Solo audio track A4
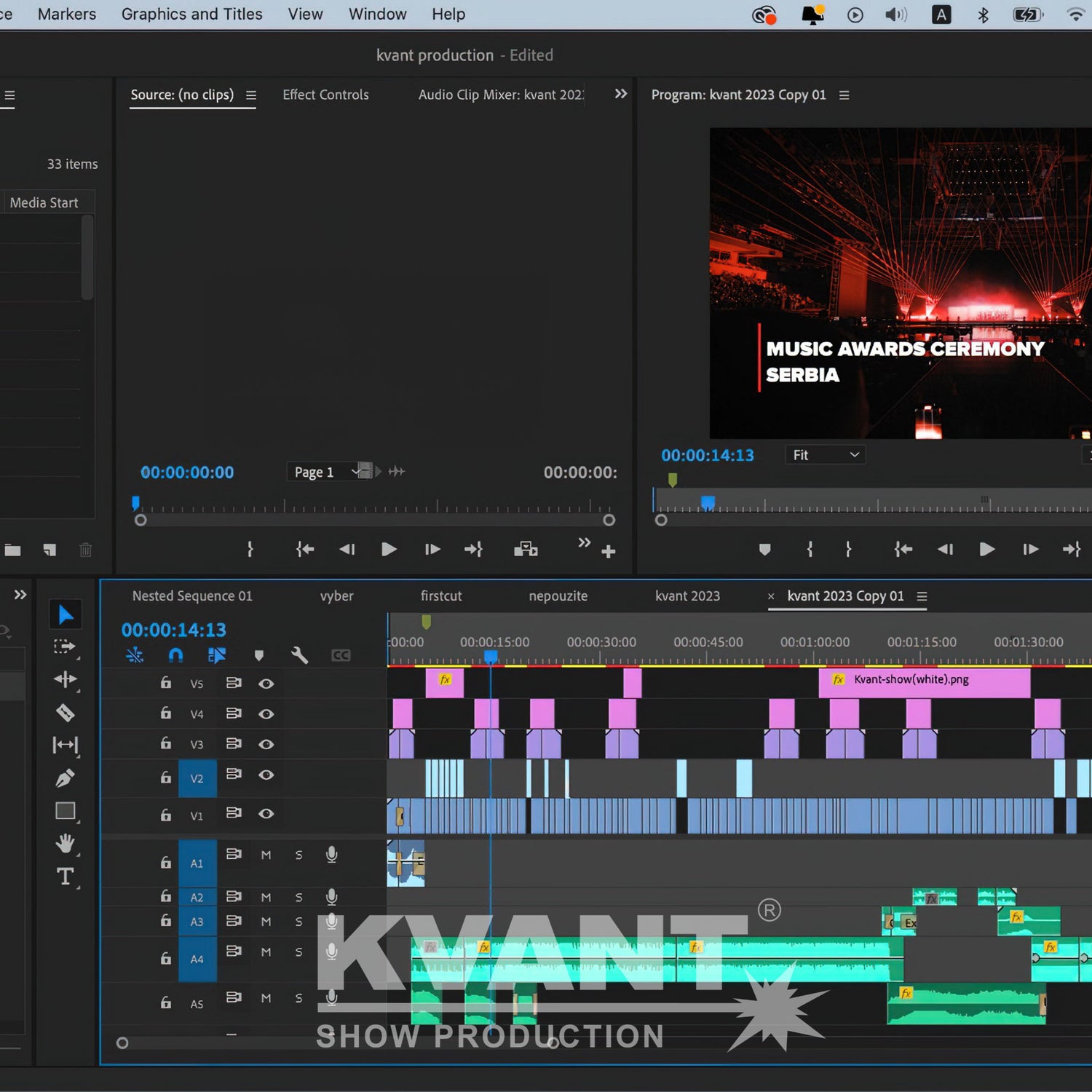 coord(298,952)
